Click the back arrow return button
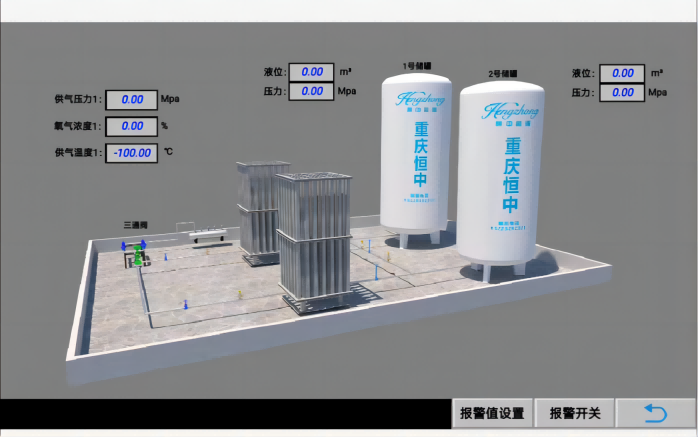 tap(655, 412)
